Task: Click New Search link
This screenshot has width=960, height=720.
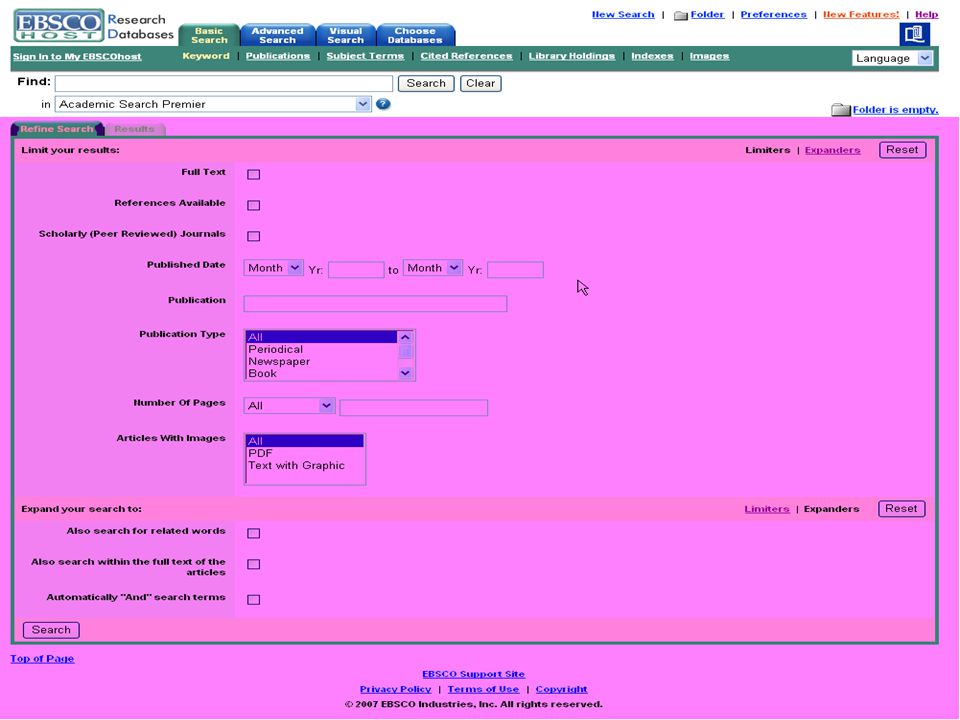Action: 623,14
